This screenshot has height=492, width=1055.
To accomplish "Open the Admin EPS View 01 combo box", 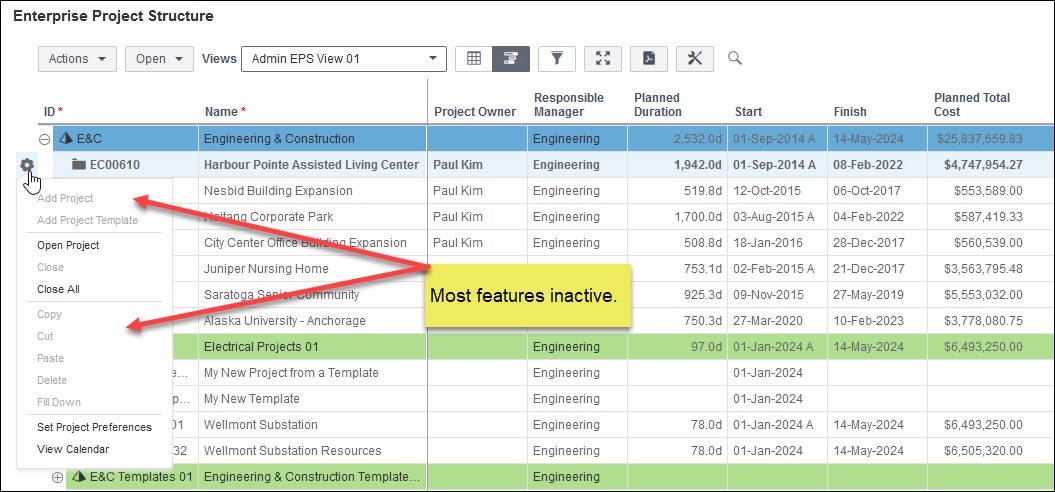I will [x=344, y=59].
